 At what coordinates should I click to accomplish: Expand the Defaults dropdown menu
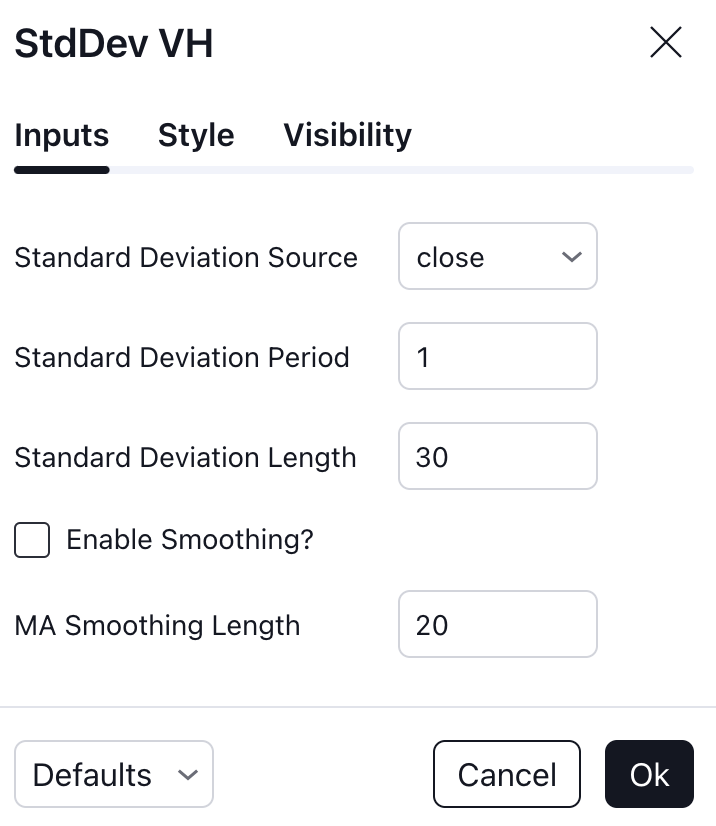[x=114, y=774]
